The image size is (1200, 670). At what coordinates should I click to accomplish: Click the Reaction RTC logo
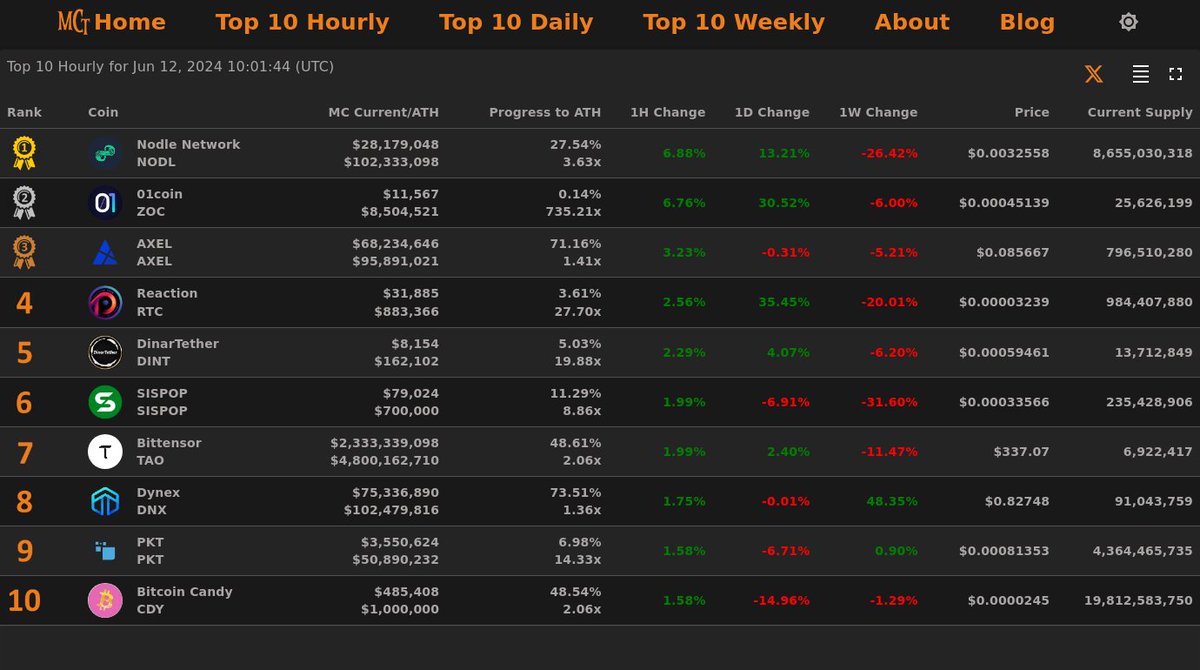[105, 302]
